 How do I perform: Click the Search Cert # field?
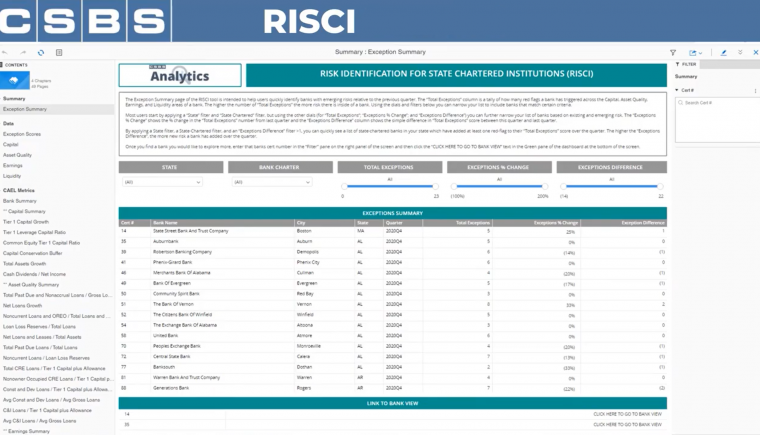pos(720,103)
